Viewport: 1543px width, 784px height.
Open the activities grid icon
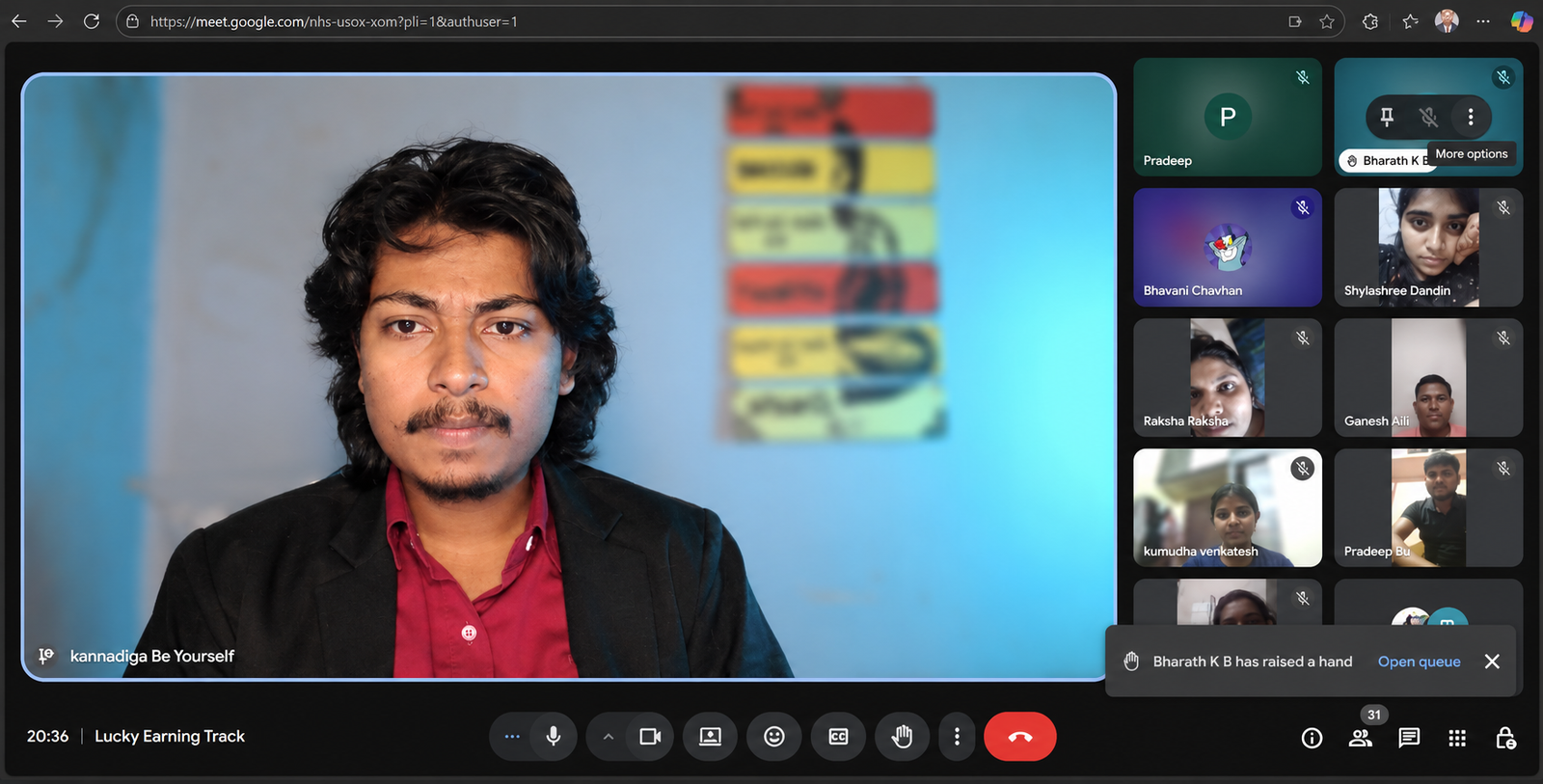1457,739
